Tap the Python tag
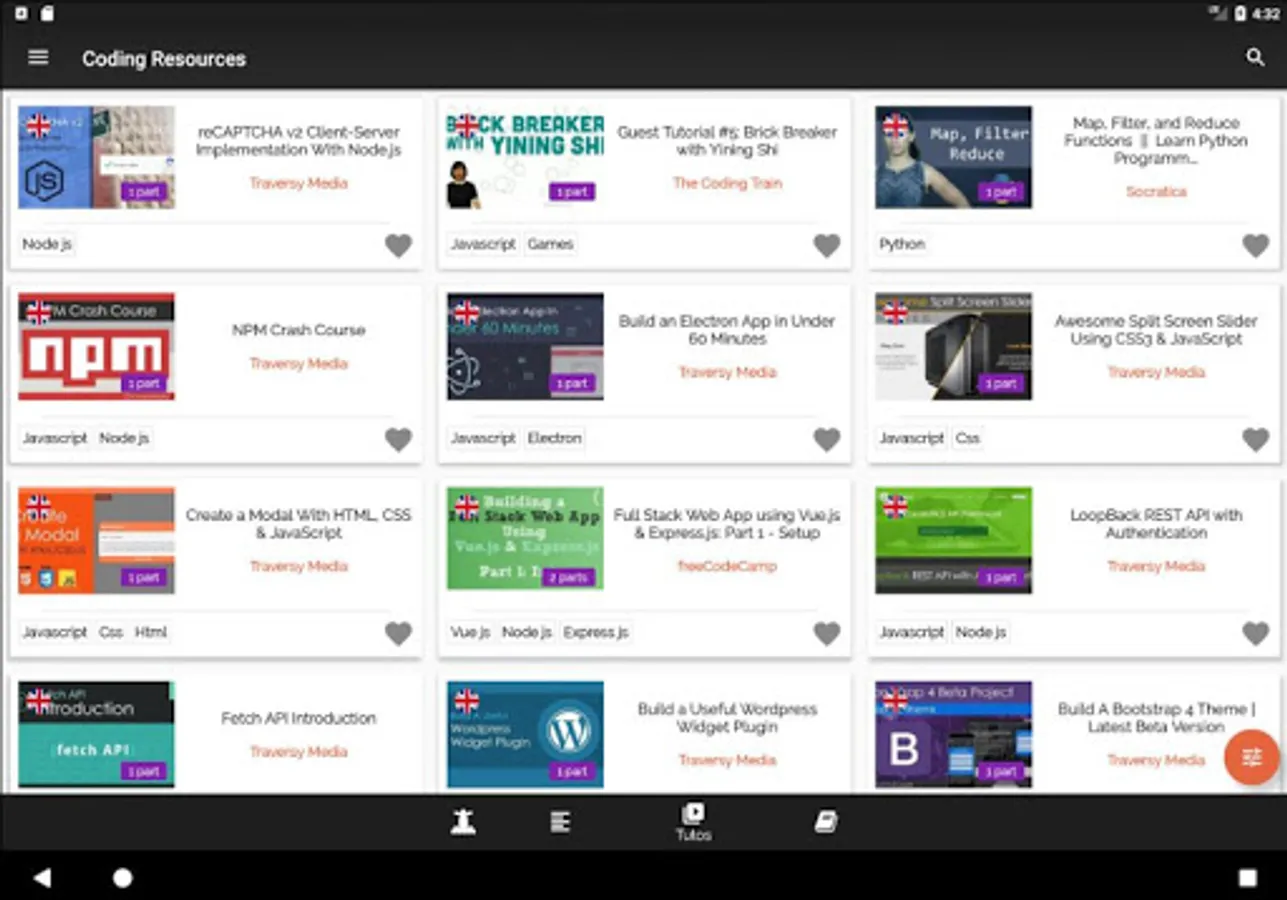Viewport: 1287px width, 900px height. tap(902, 244)
